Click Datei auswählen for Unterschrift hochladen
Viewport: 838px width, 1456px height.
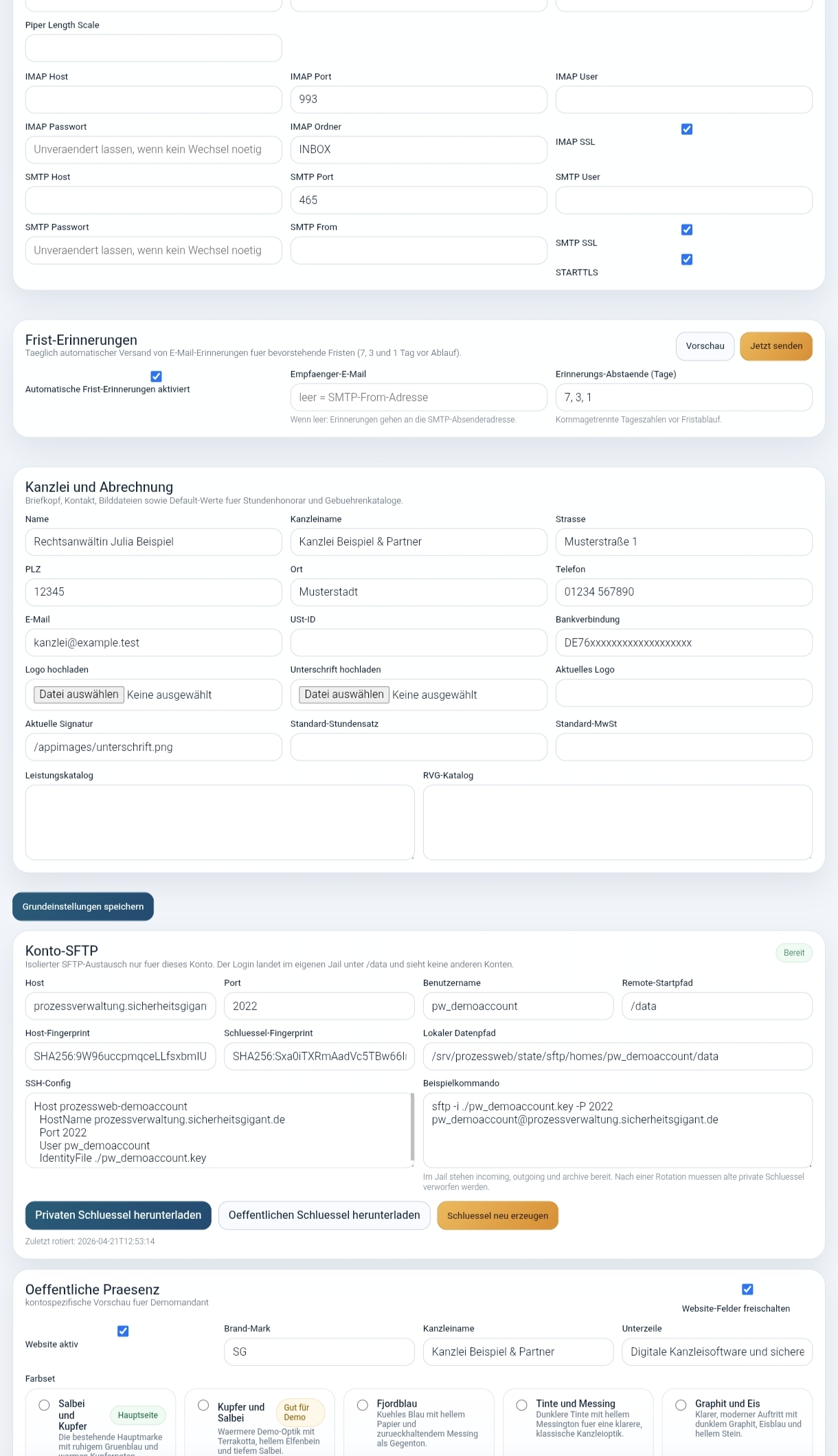click(344, 695)
